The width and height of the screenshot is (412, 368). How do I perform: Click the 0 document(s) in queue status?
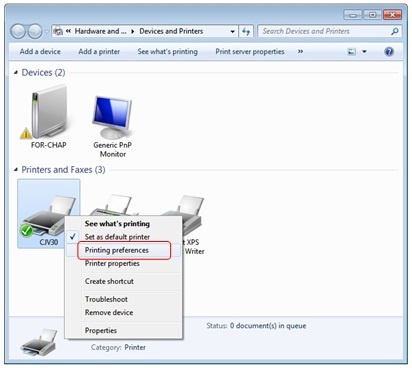268,326
